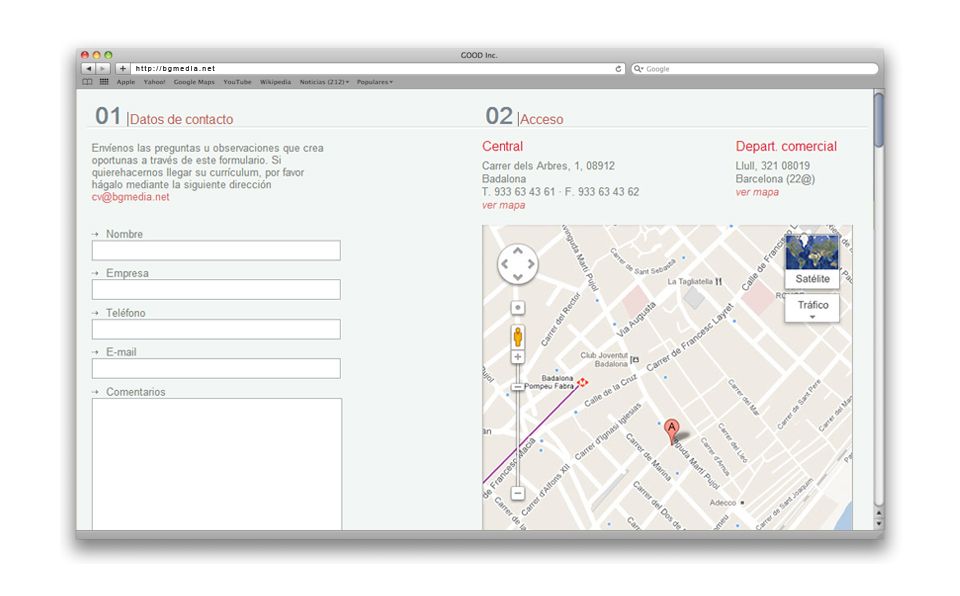Open the Google Maps bookmark
This screenshot has height=596, width=960.
click(194, 82)
